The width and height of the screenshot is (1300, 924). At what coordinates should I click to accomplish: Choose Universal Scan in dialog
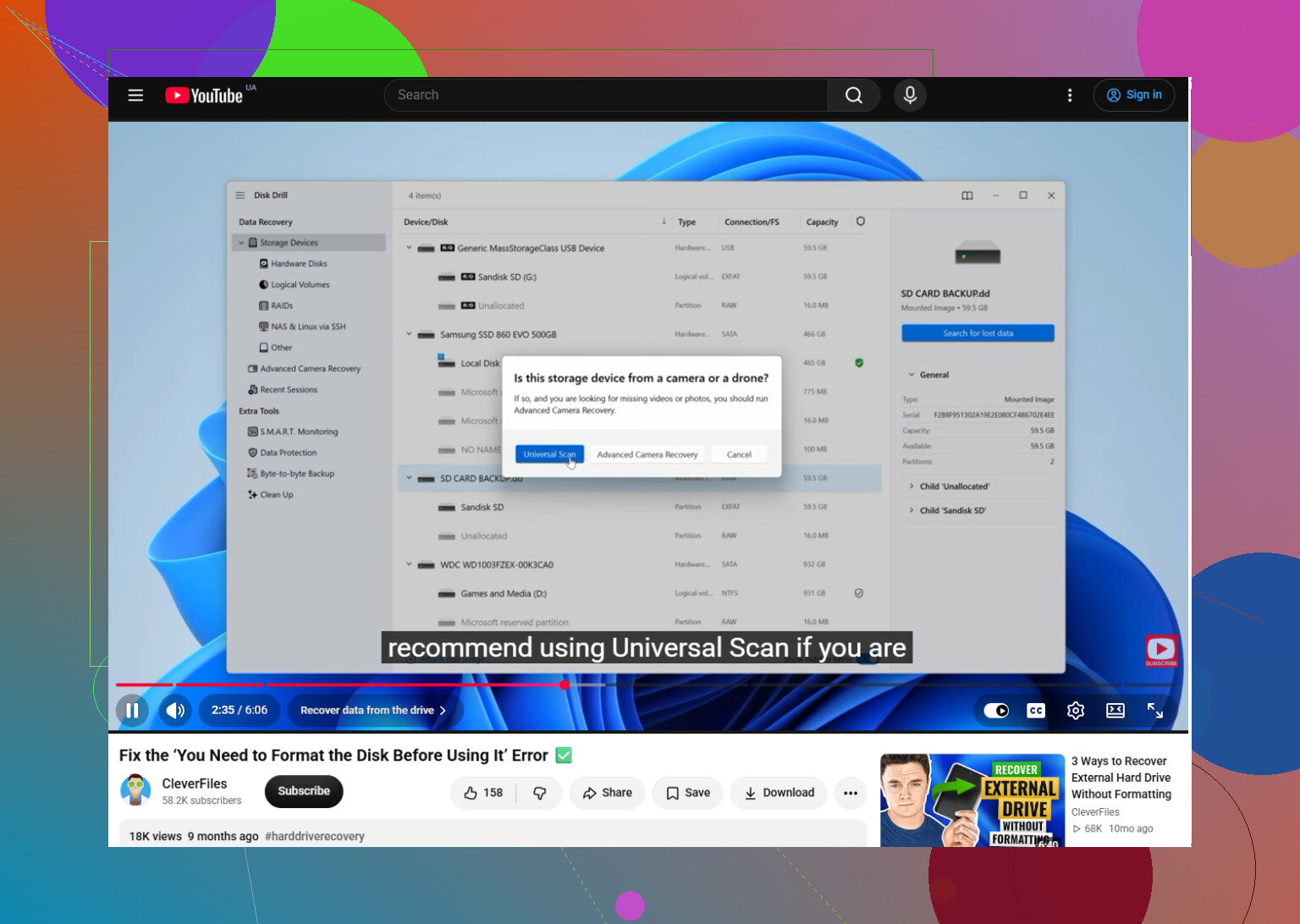click(x=549, y=454)
